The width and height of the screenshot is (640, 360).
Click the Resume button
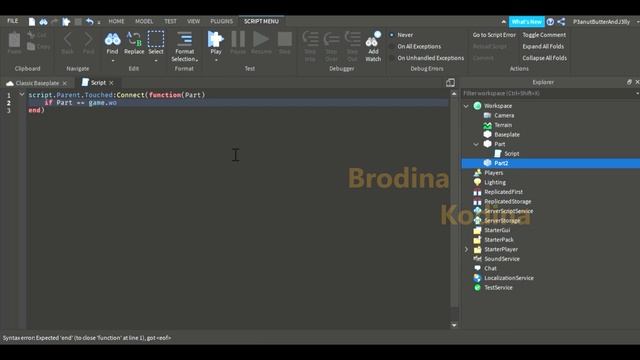point(261,39)
